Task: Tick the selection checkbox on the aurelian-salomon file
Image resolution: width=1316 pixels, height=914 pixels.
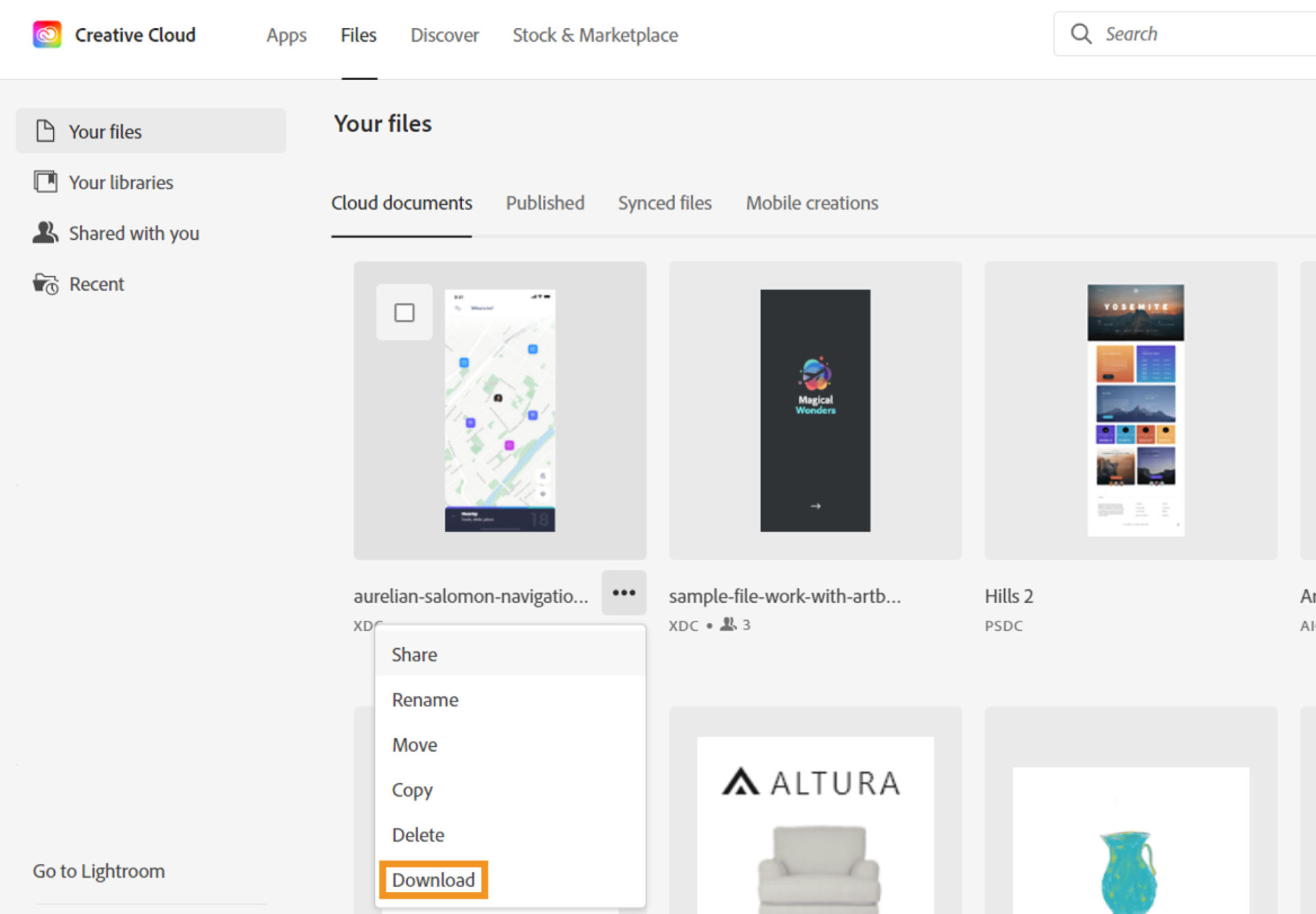Action: 404,312
